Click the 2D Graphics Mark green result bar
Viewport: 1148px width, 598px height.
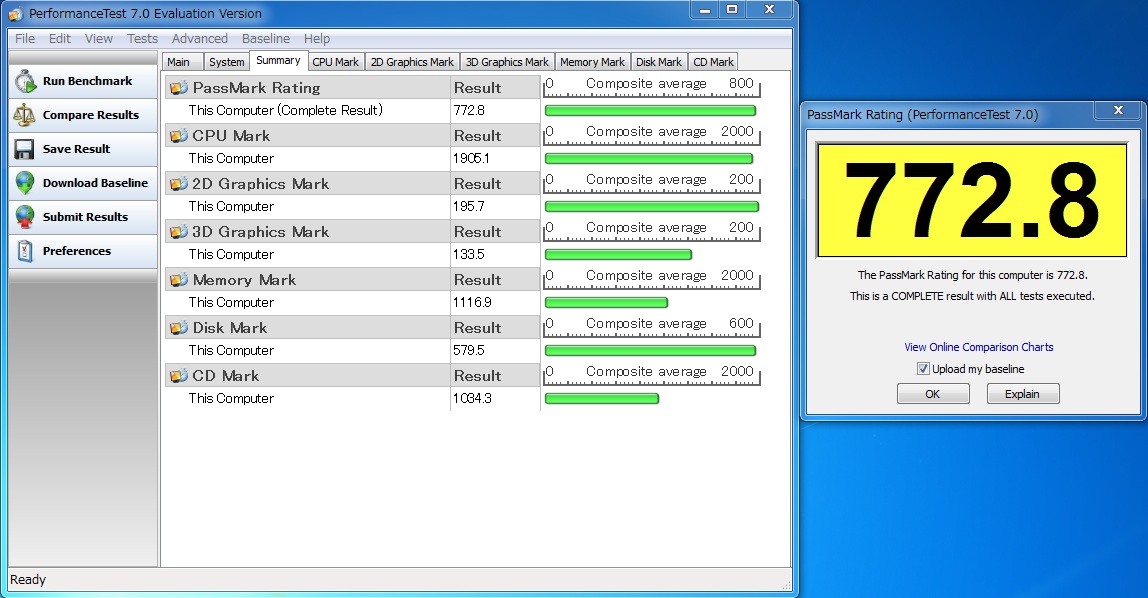[652, 206]
